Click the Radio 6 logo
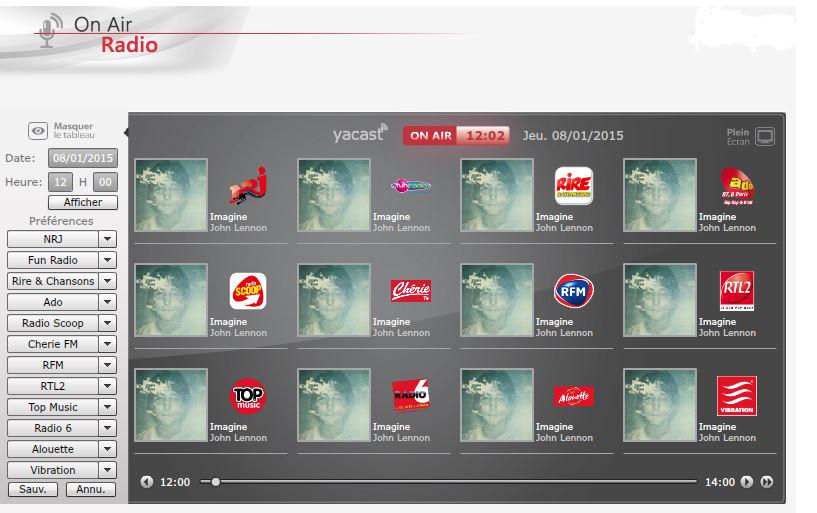Viewport: 817px width, 513px height. click(411, 395)
